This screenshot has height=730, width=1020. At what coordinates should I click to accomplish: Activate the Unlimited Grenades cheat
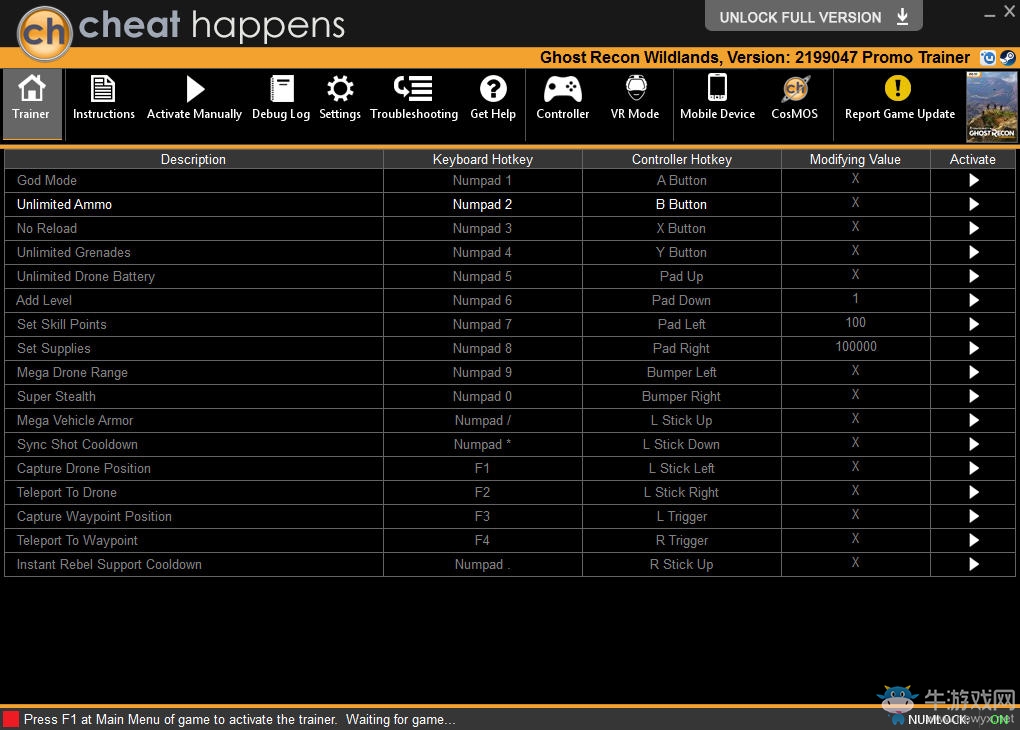click(x=973, y=252)
